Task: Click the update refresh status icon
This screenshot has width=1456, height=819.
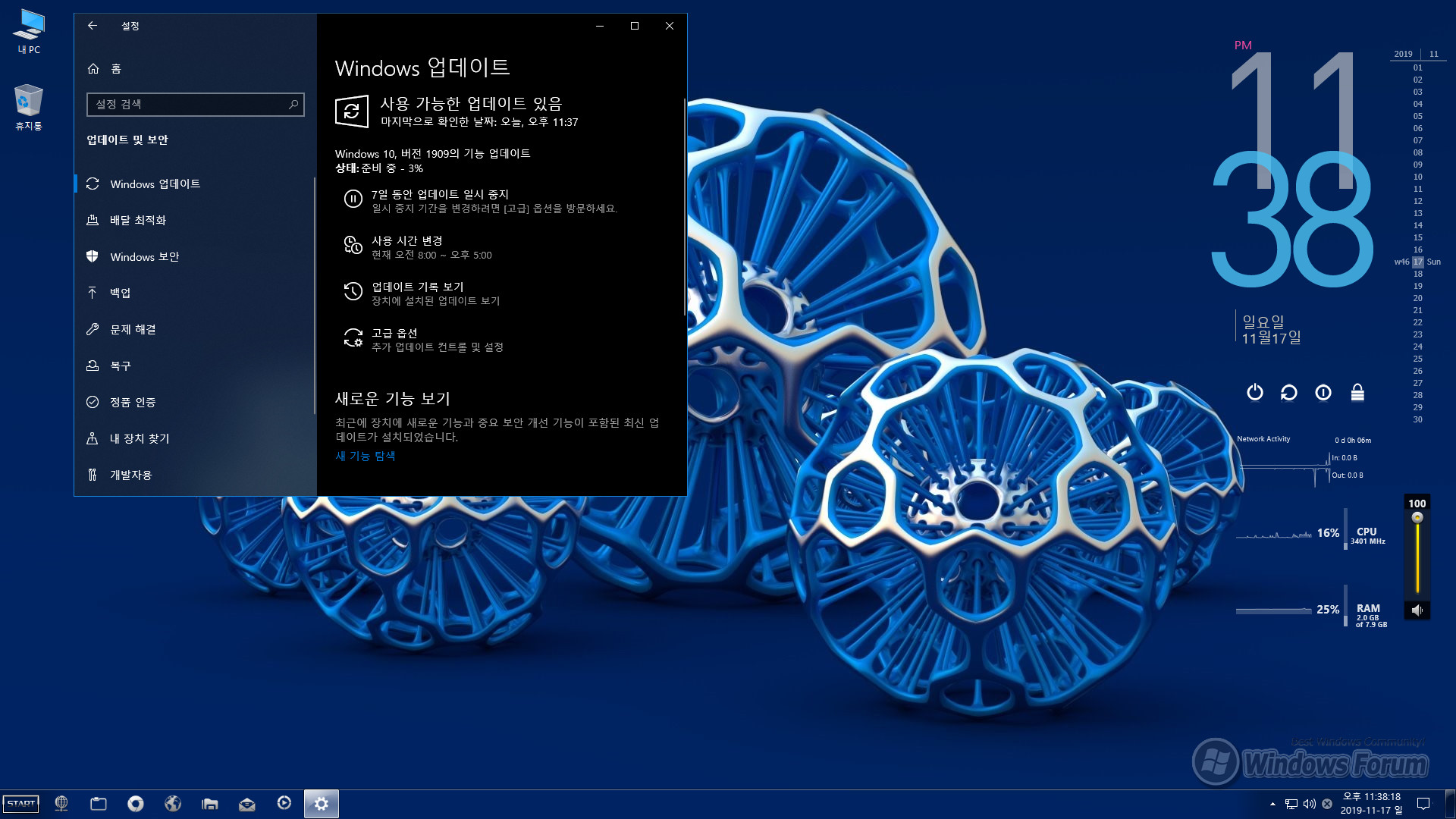Action: pos(352,111)
